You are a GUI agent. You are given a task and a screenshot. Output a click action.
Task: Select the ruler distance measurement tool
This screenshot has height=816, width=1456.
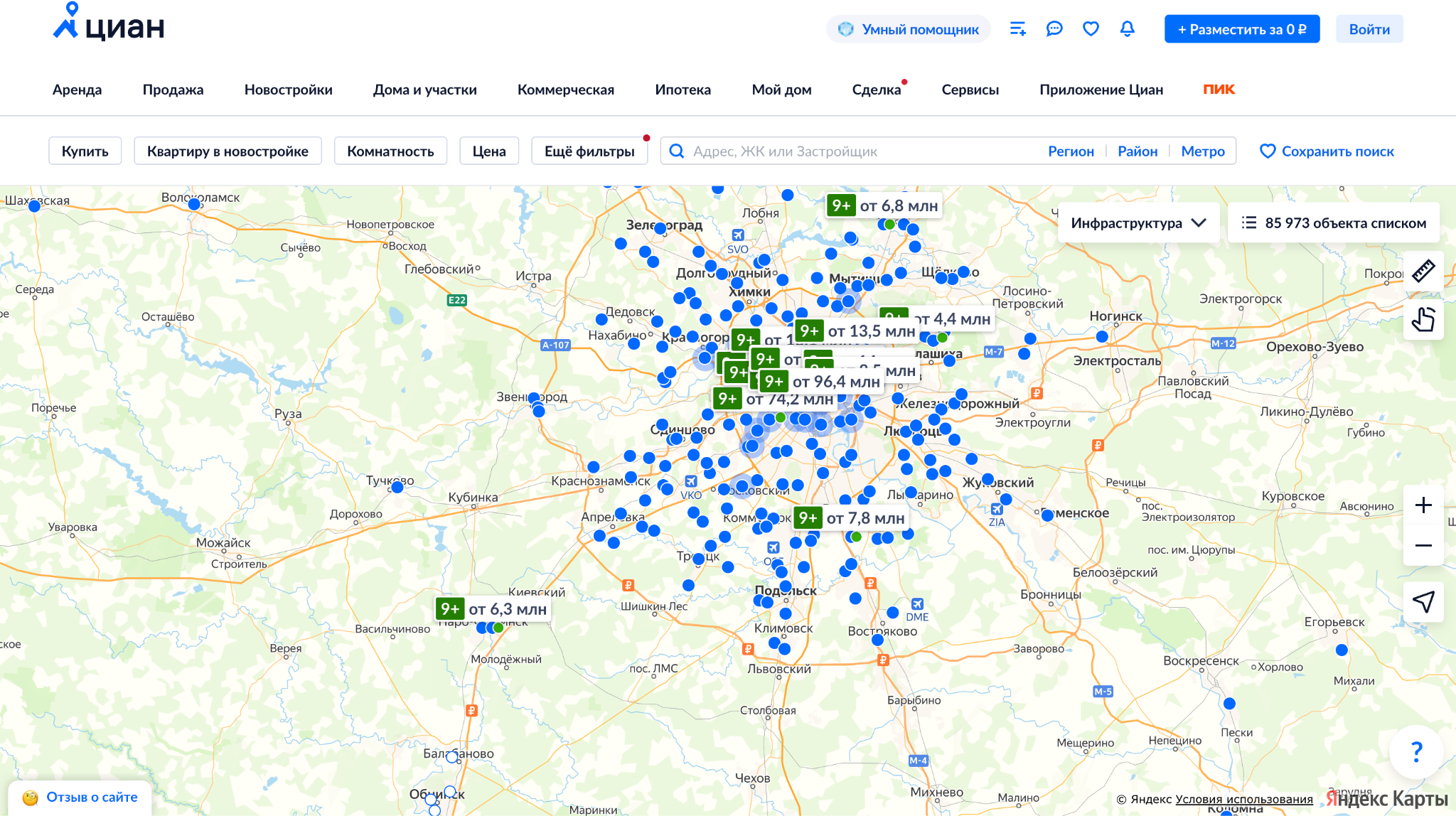click(x=1423, y=271)
